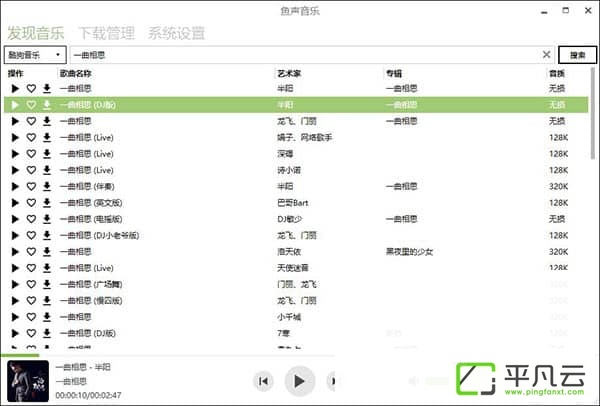Open the now-playing album cover thumbnail
Viewport: 600px width, 406px height.
point(28,381)
